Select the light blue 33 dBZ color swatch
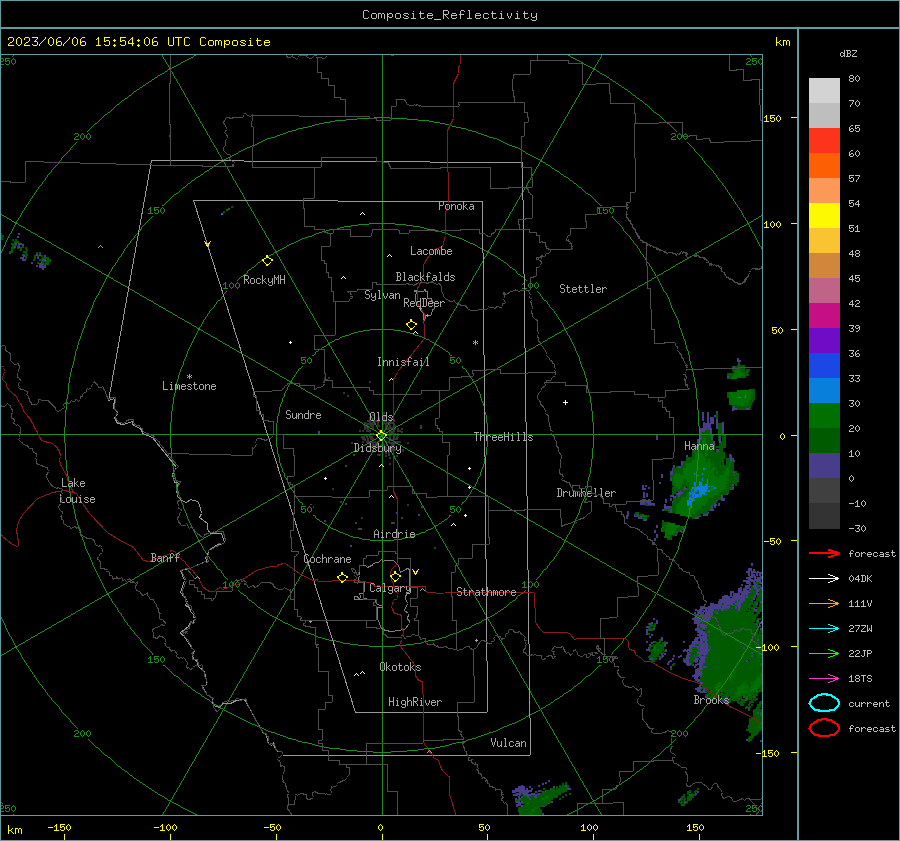This screenshot has height=841, width=900. click(824, 390)
